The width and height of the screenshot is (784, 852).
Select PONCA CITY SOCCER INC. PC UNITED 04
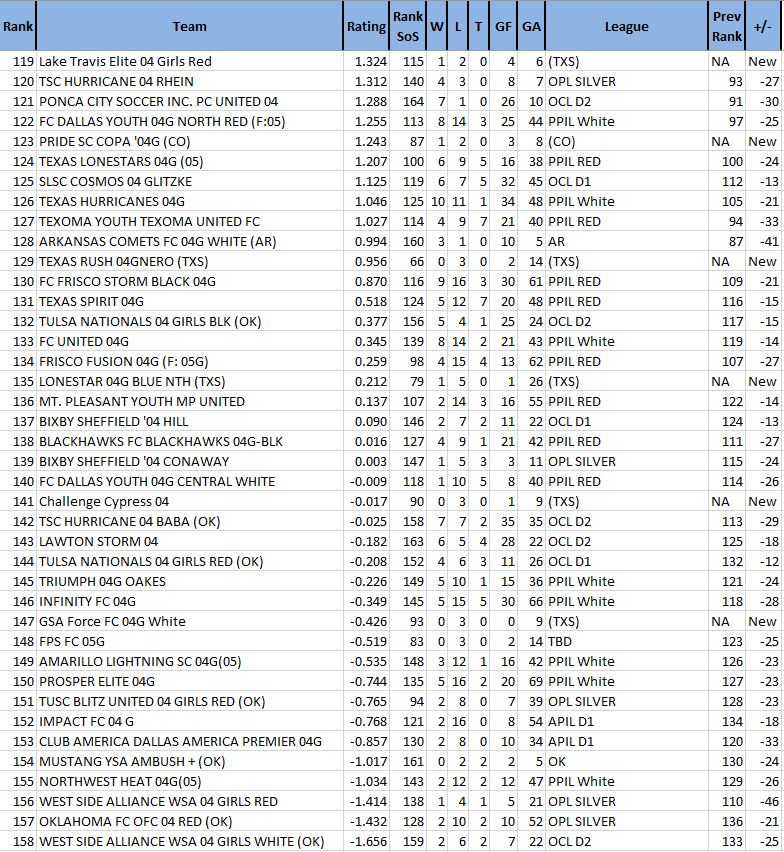(190, 102)
